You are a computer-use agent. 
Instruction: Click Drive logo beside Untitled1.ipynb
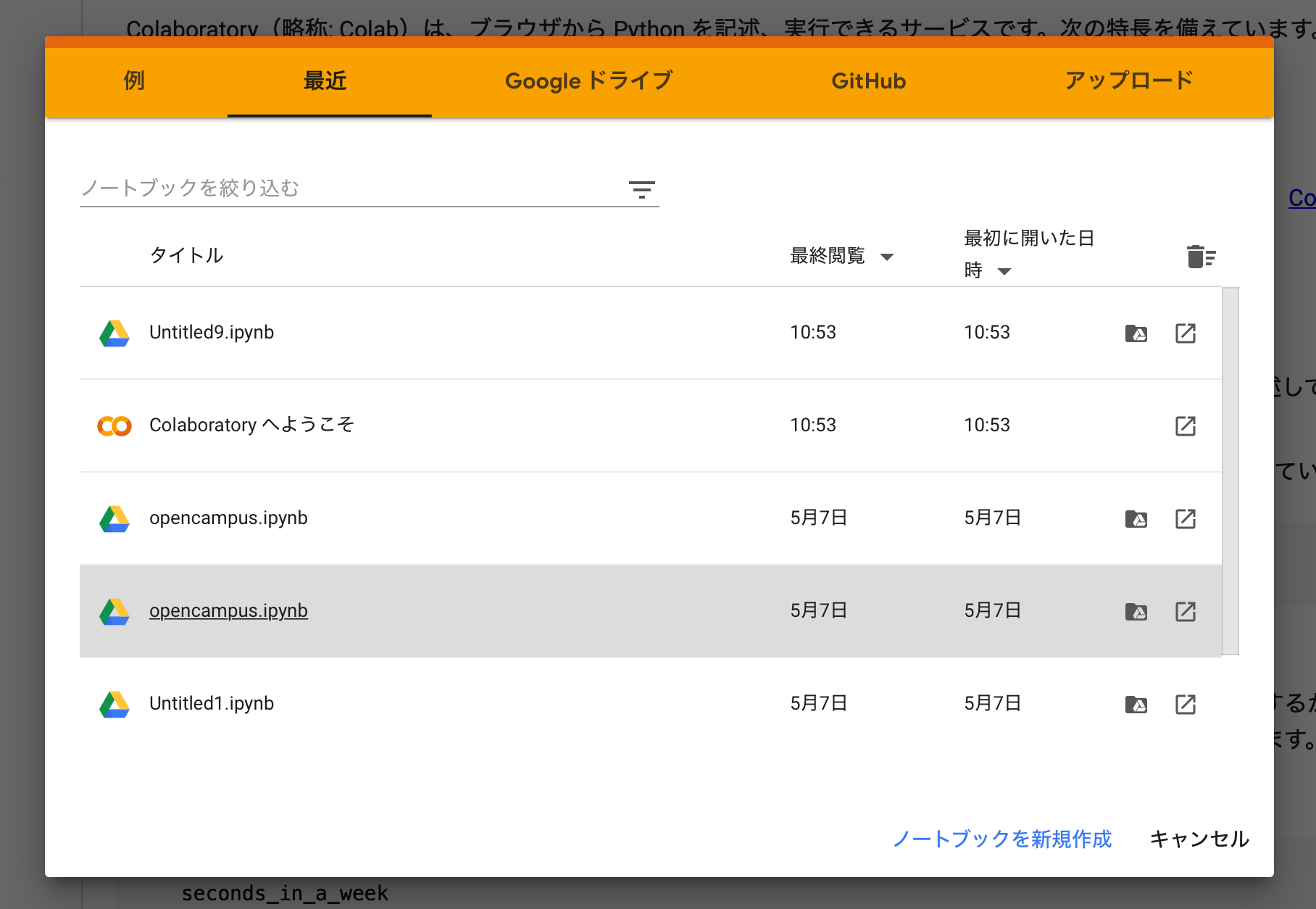114,705
